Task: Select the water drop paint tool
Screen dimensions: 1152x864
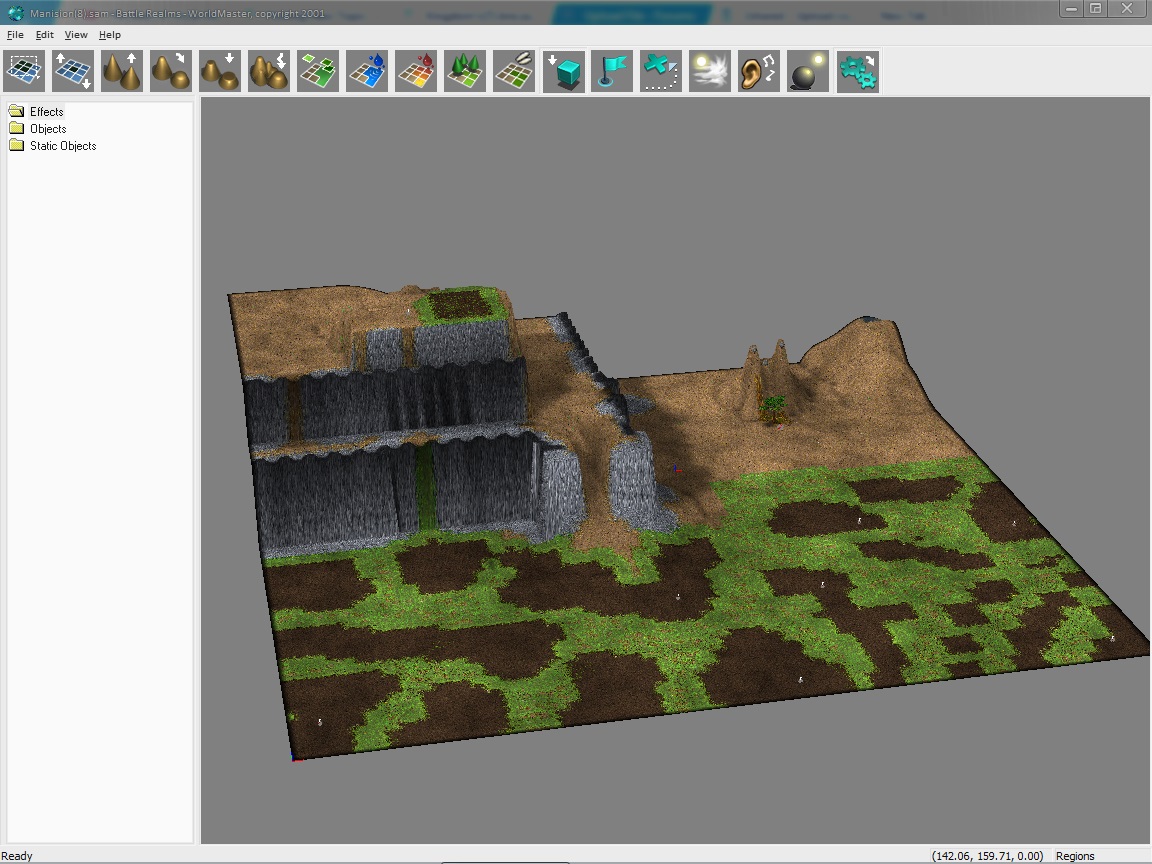Action: [367, 71]
